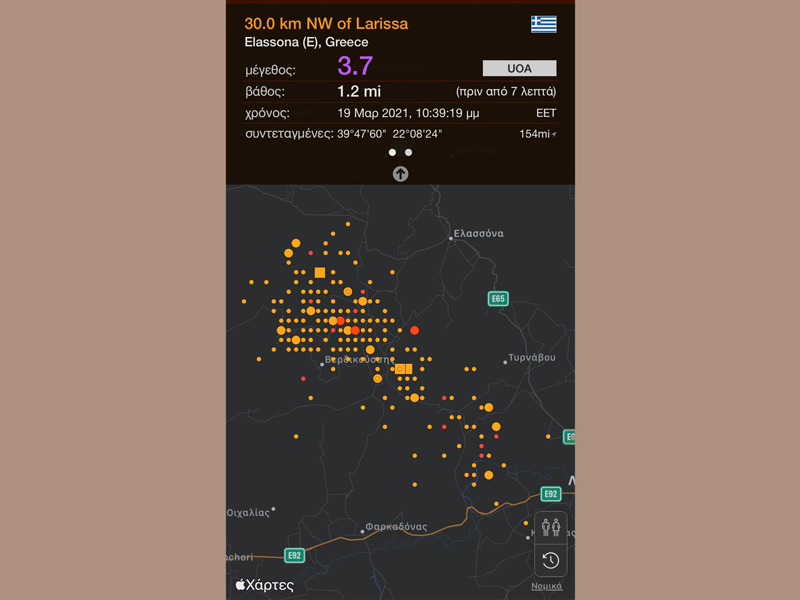
Task: Open the Νομικά legal link
Action: 546,586
